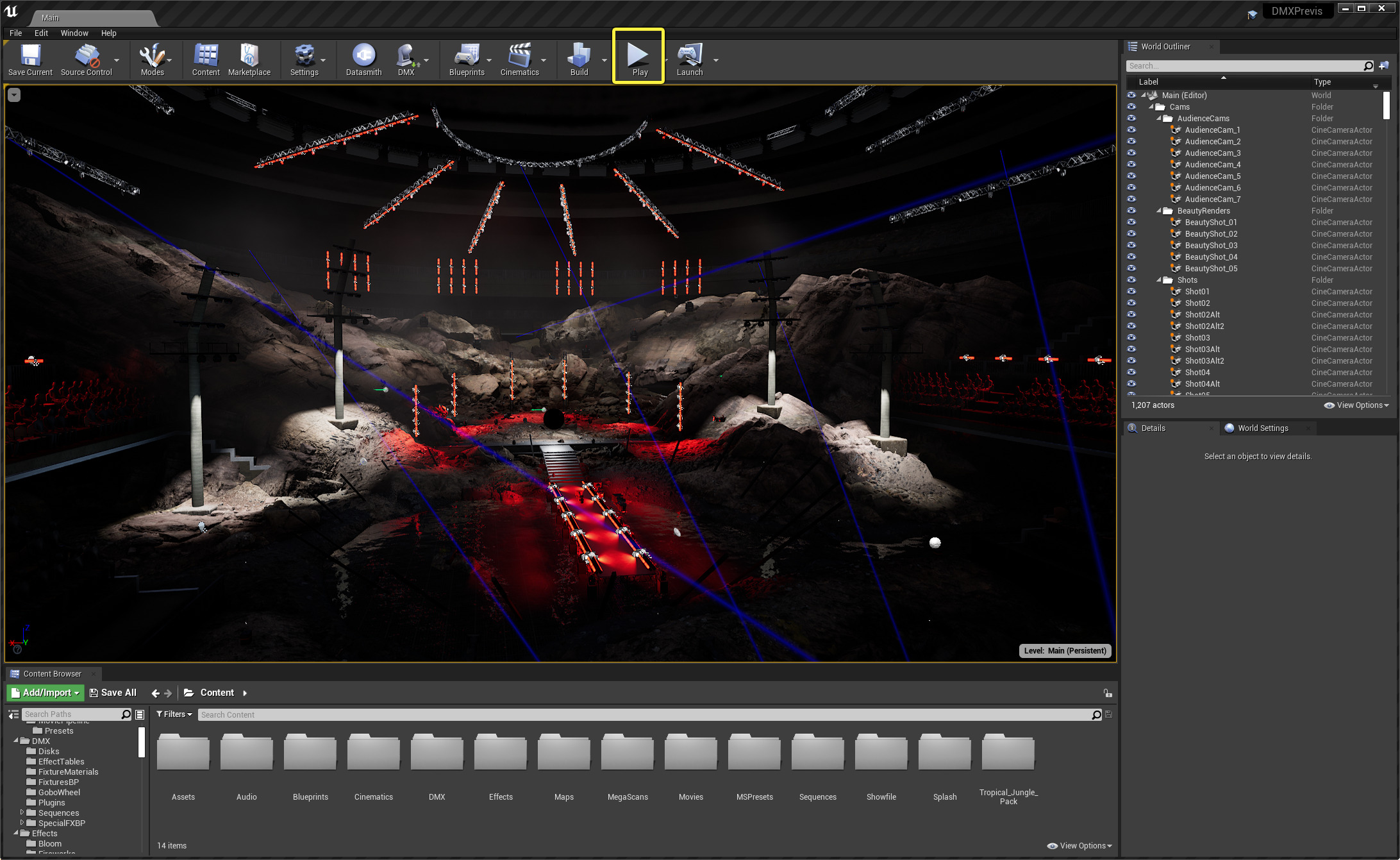Open the Cinematics toolbar icon
Viewport: 1400px width, 860px height.
pyautogui.click(x=521, y=59)
